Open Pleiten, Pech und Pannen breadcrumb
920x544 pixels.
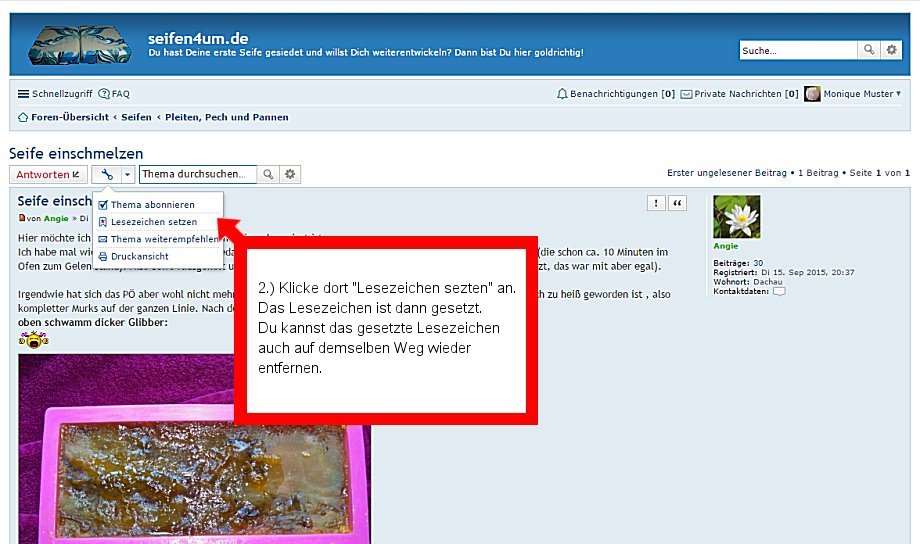(x=226, y=117)
